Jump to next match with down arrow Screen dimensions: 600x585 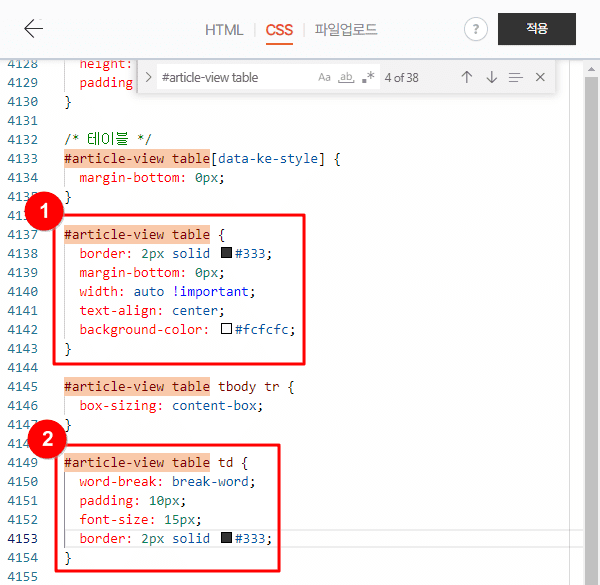pos(492,77)
